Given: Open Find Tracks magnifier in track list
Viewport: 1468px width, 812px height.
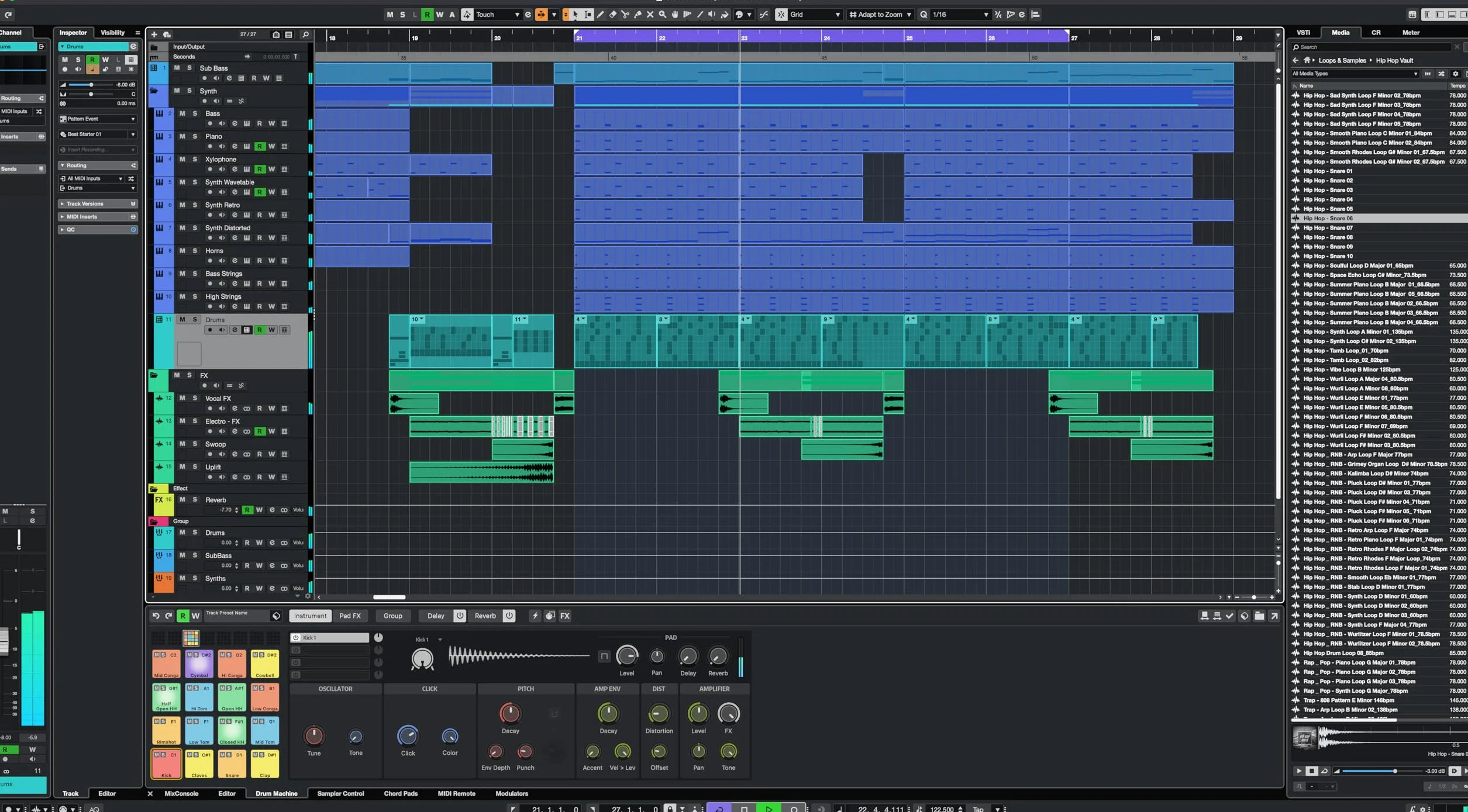Looking at the screenshot, I should click(x=305, y=34).
